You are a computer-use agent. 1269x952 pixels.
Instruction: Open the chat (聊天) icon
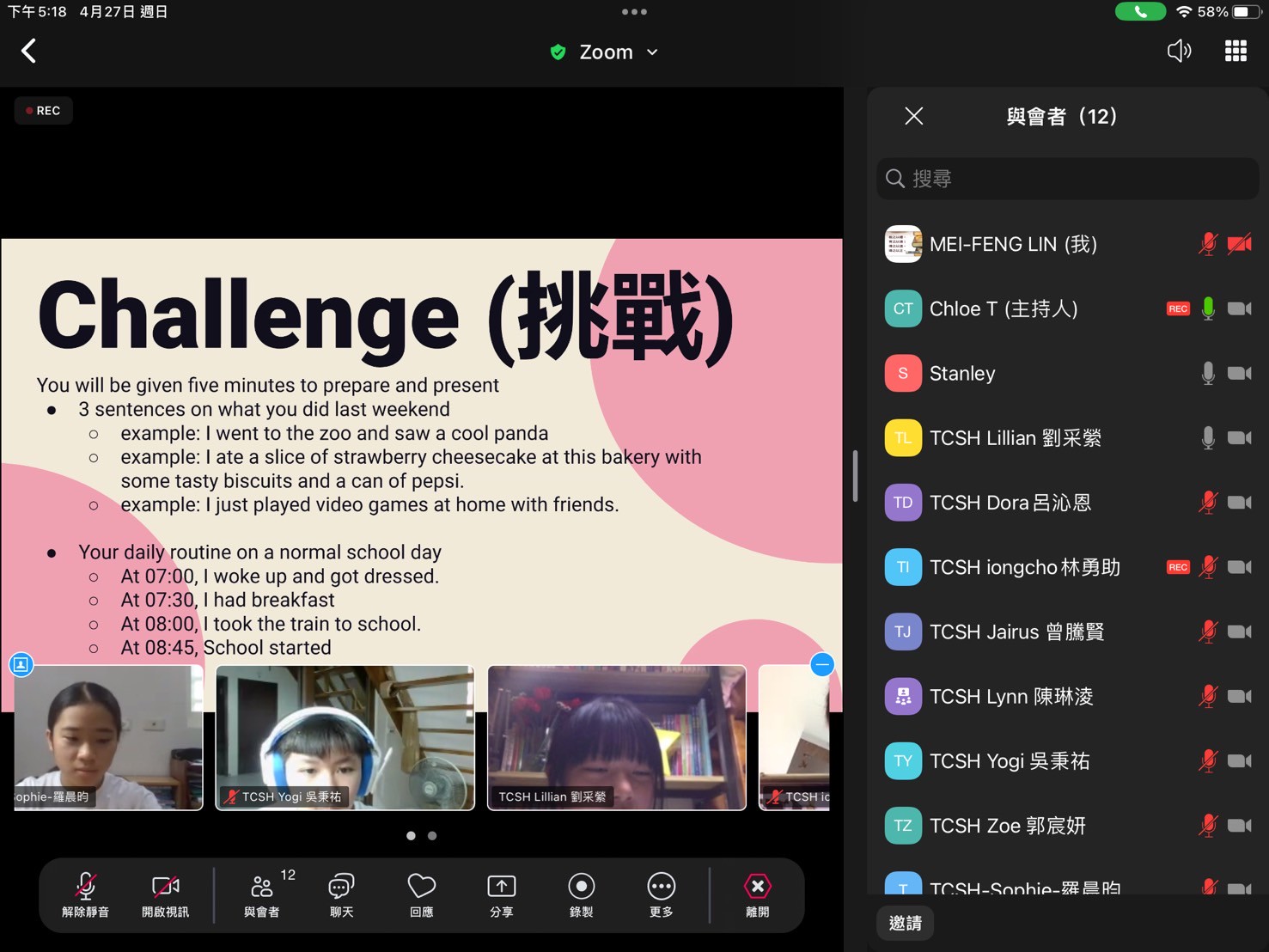coord(341,894)
